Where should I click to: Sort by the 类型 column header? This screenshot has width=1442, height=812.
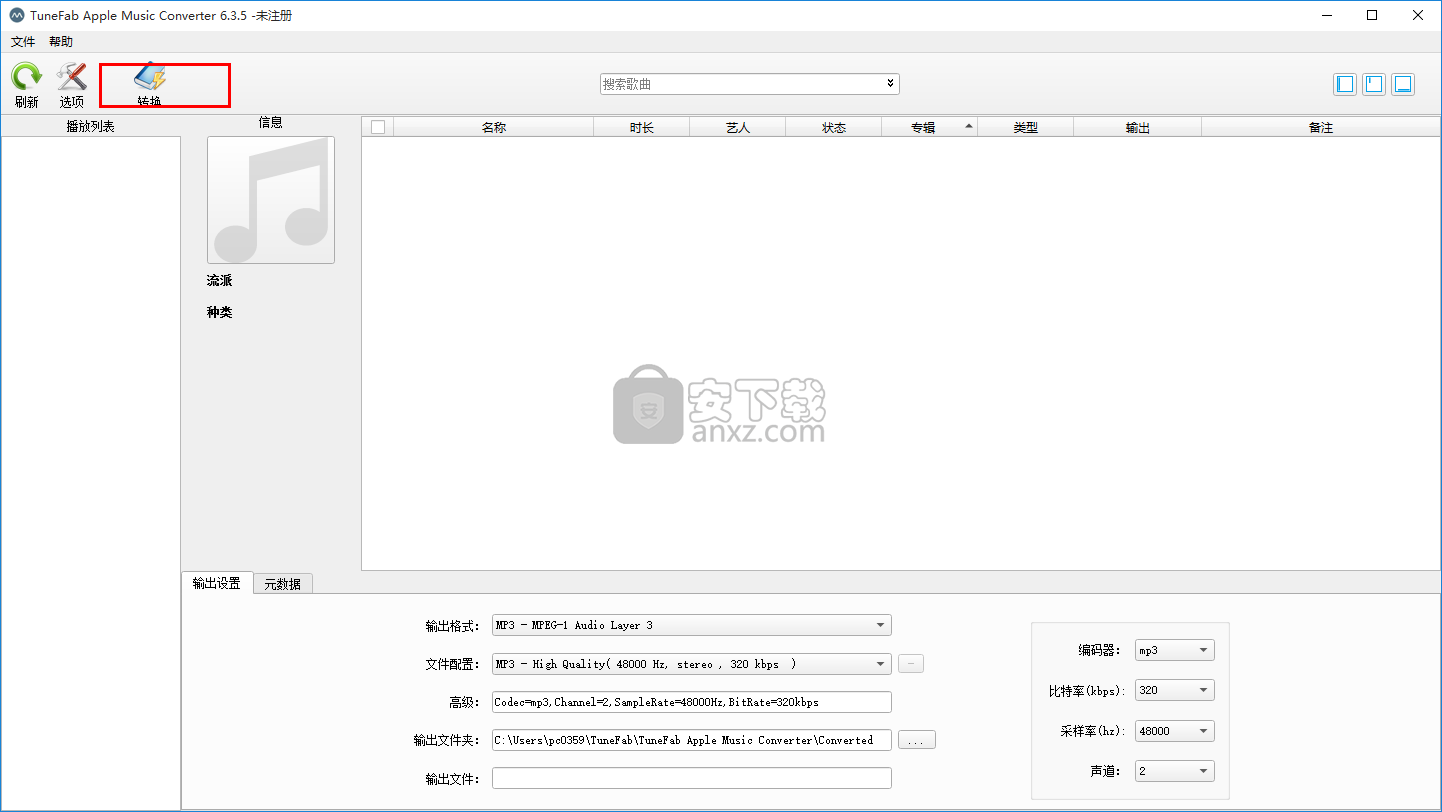(1026, 127)
